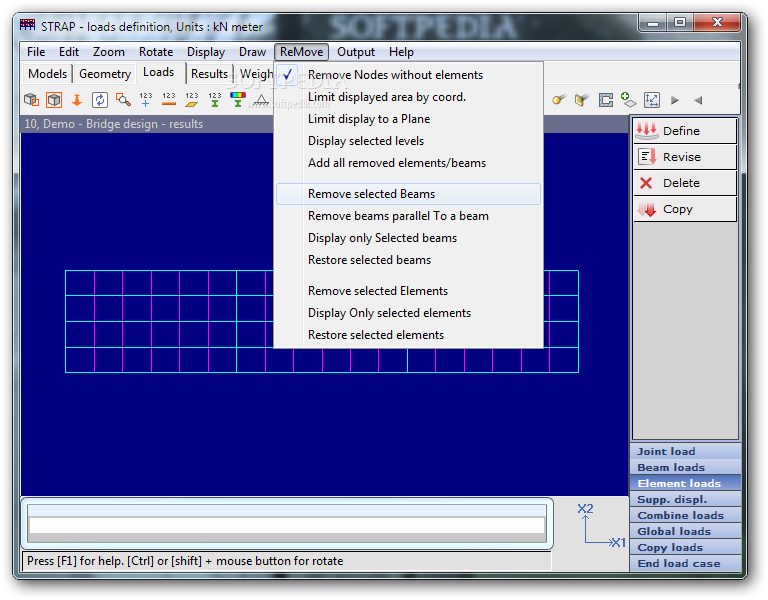Click the Revise load button
The width and height of the screenshot is (768, 600).
[x=685, y=157]
